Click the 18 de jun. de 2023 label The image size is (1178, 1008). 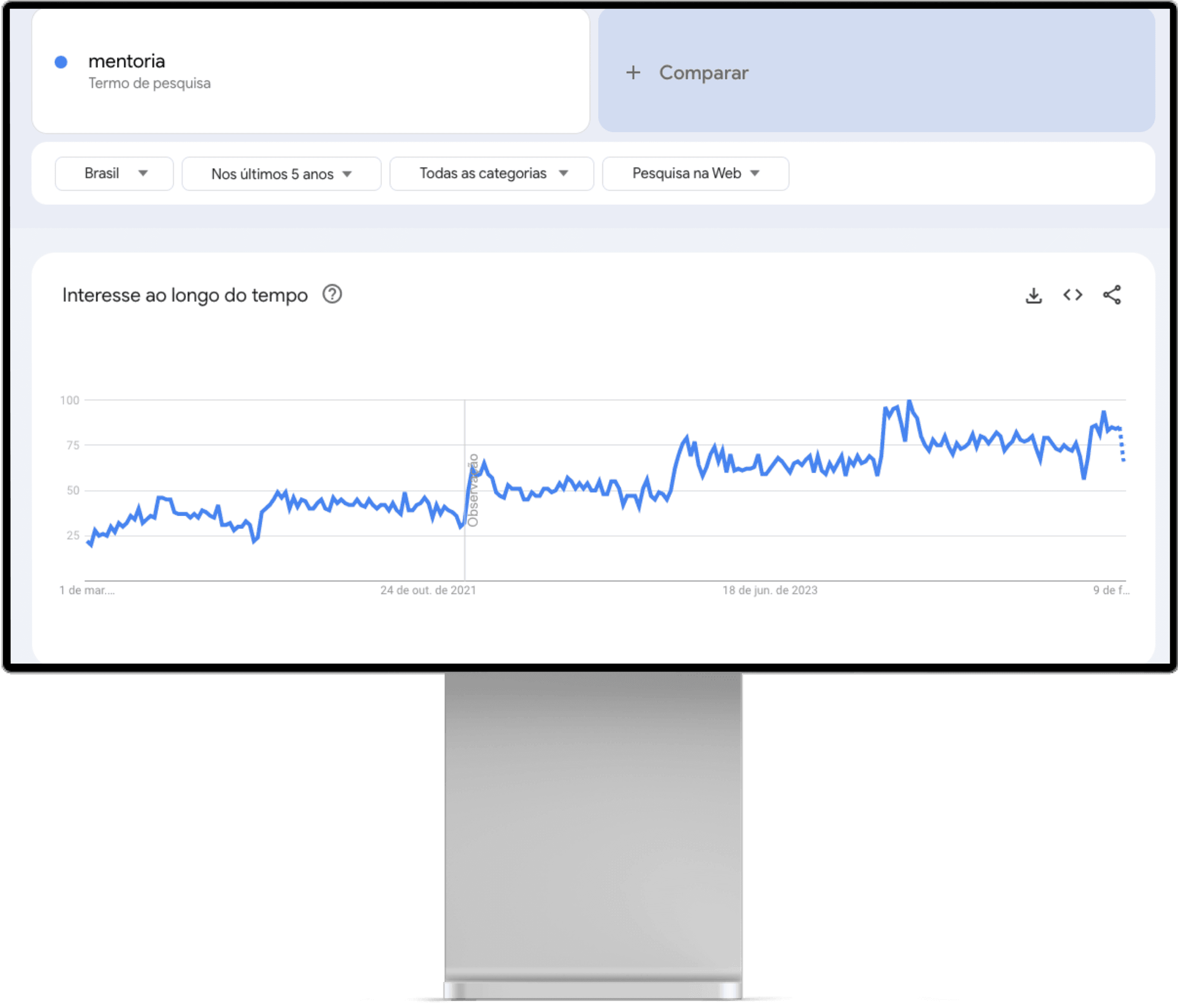tap(770, 590)
